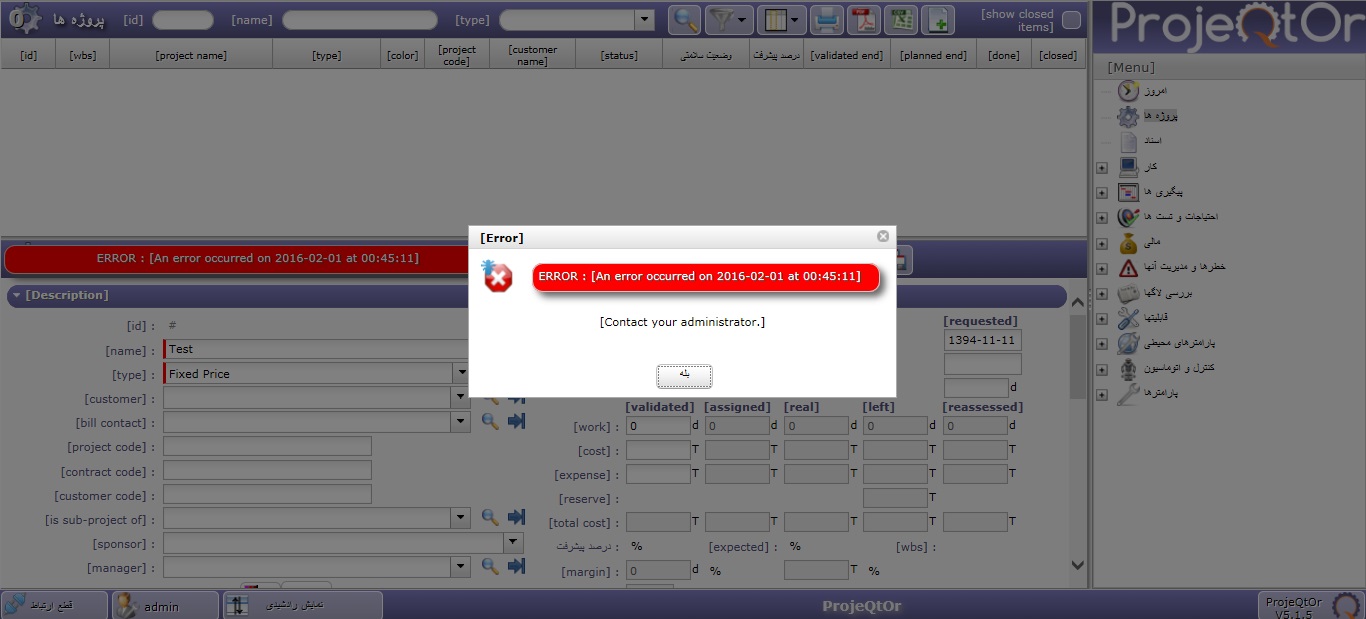Click the search icon beside manager field
Image resolution: width=1366 pixels, height=619 pixels.
coord(490,566)
